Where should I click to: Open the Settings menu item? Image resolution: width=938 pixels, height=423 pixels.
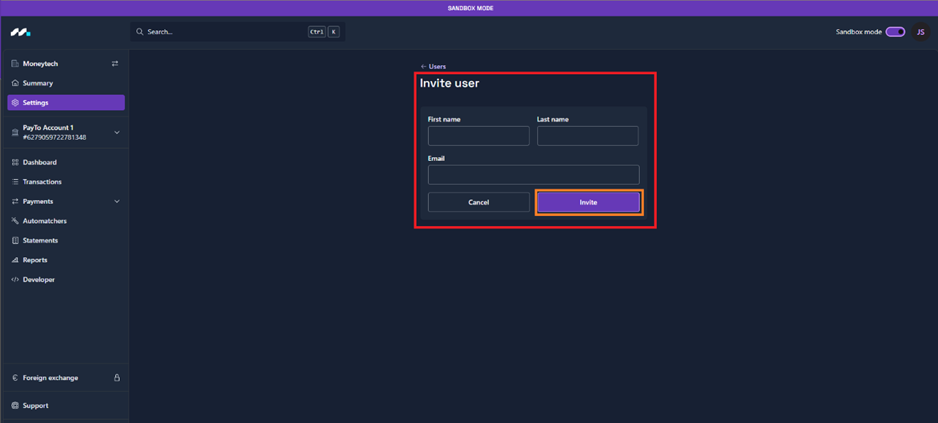coord(66,102)
